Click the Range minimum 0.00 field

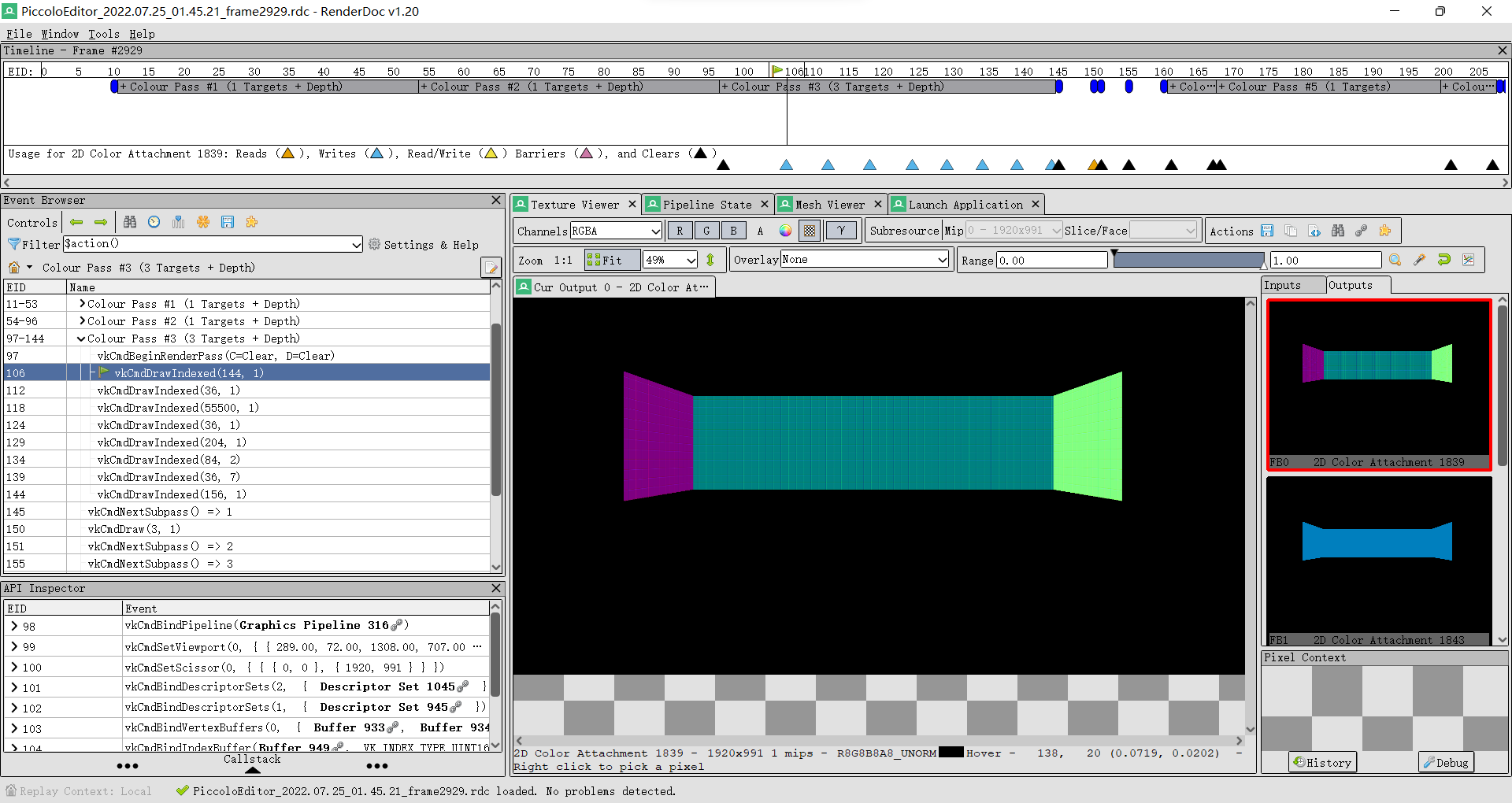pos(1052,261)
